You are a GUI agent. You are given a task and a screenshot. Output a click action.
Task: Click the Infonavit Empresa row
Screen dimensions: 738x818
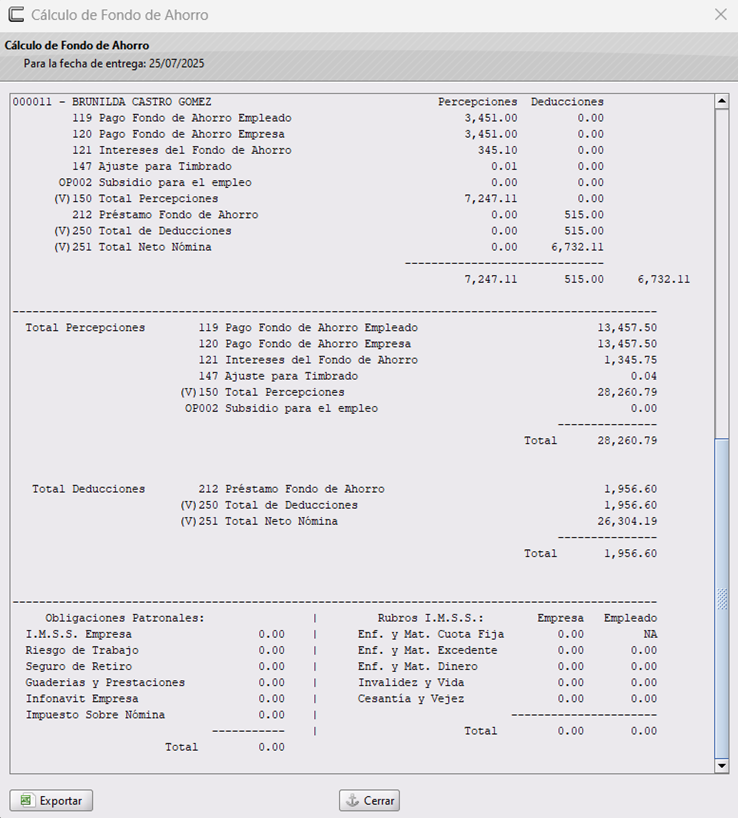coord(155,699)
